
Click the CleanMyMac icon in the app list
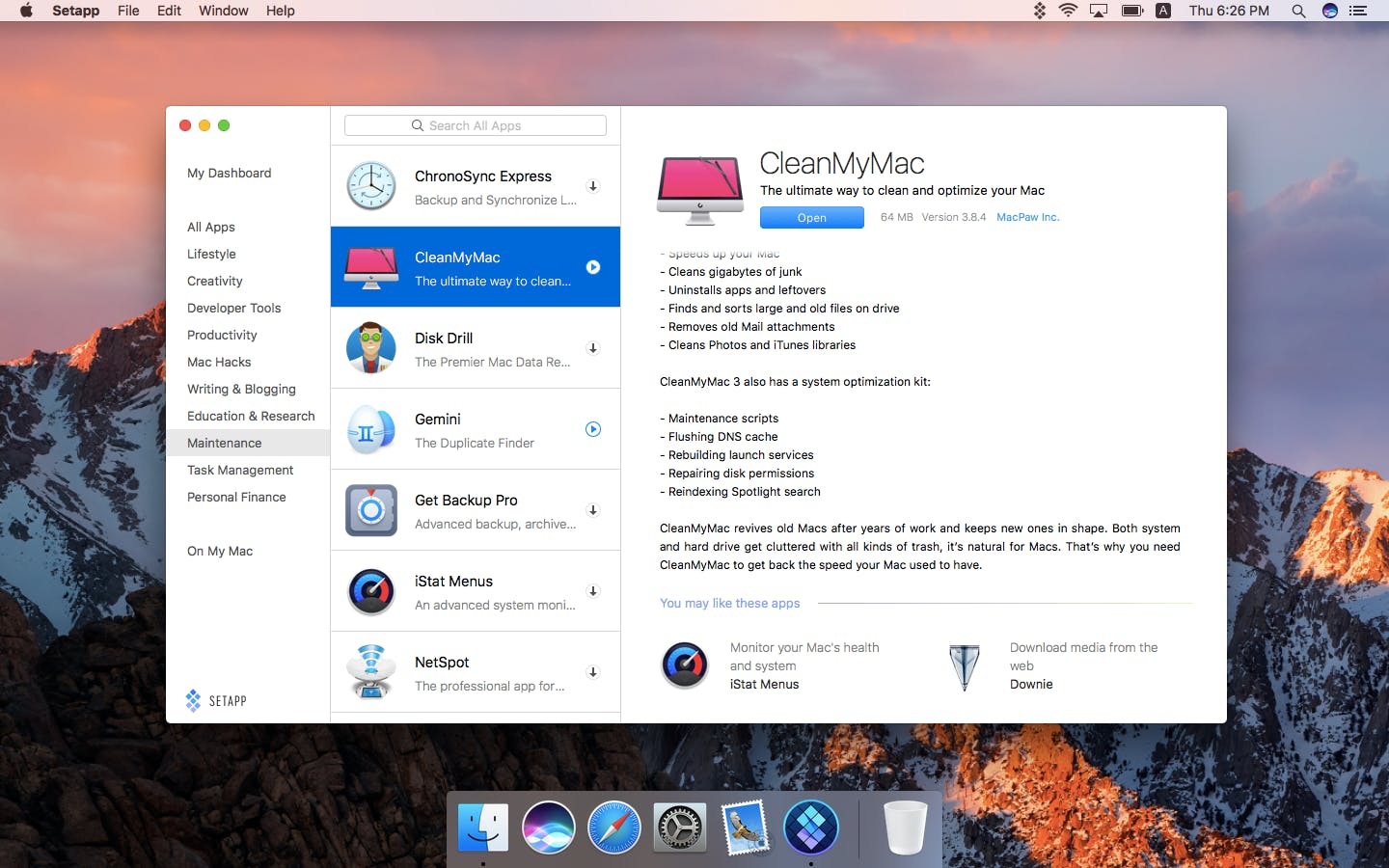pos(371,268)
